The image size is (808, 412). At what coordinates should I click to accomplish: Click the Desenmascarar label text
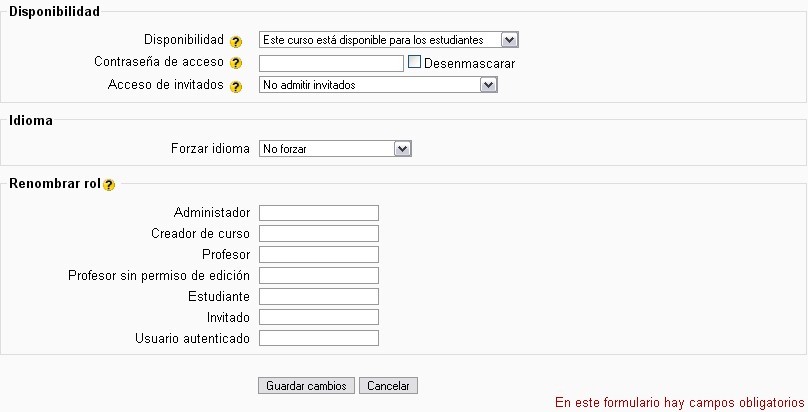coord(469,64)
